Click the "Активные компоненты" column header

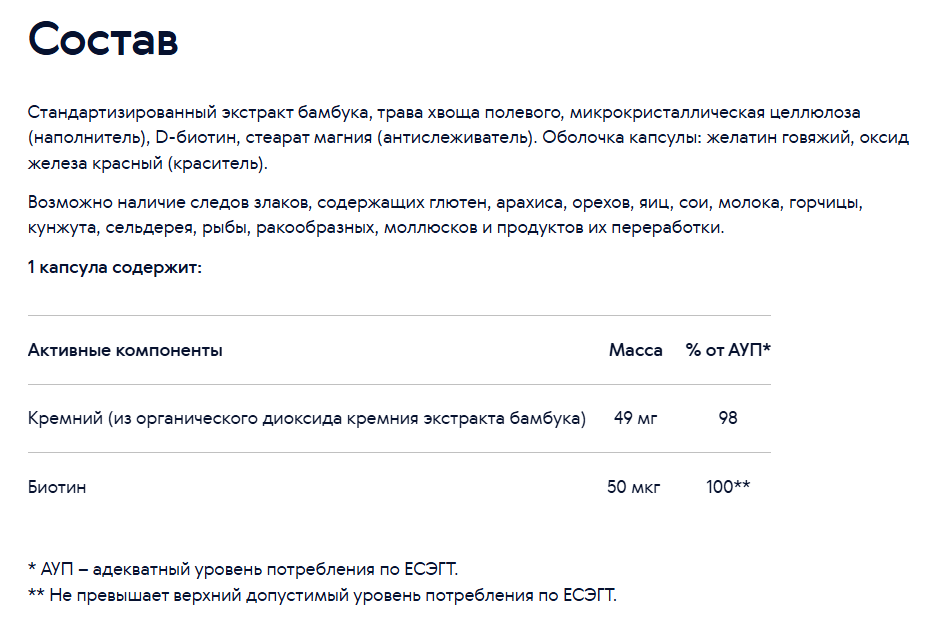(125, 350)
